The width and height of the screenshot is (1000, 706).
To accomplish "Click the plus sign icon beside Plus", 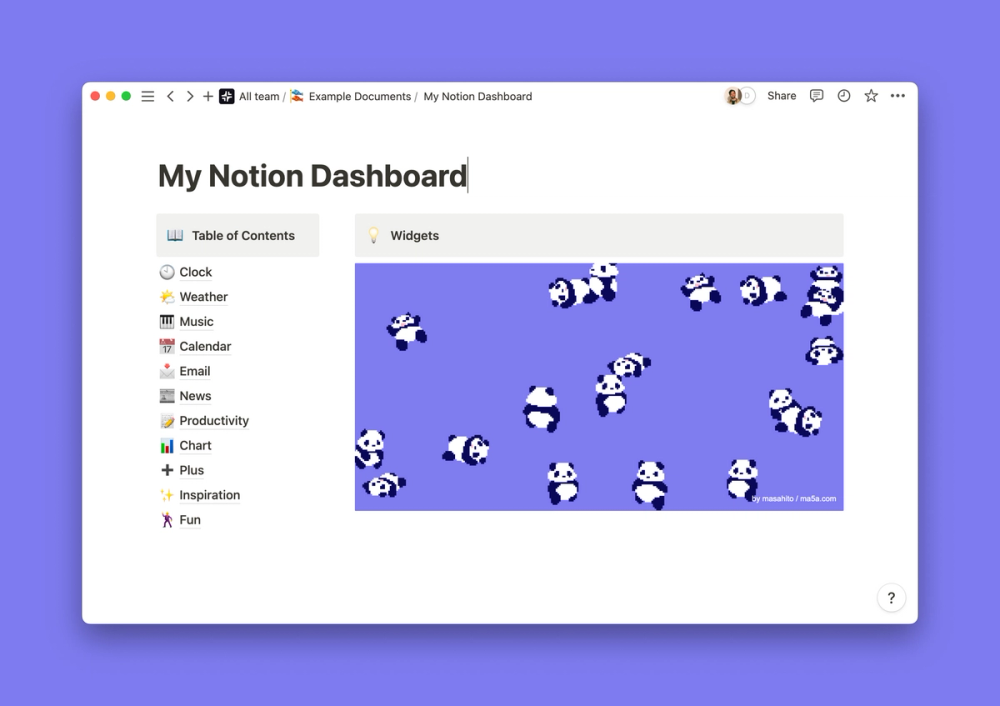I will (167, 471).
